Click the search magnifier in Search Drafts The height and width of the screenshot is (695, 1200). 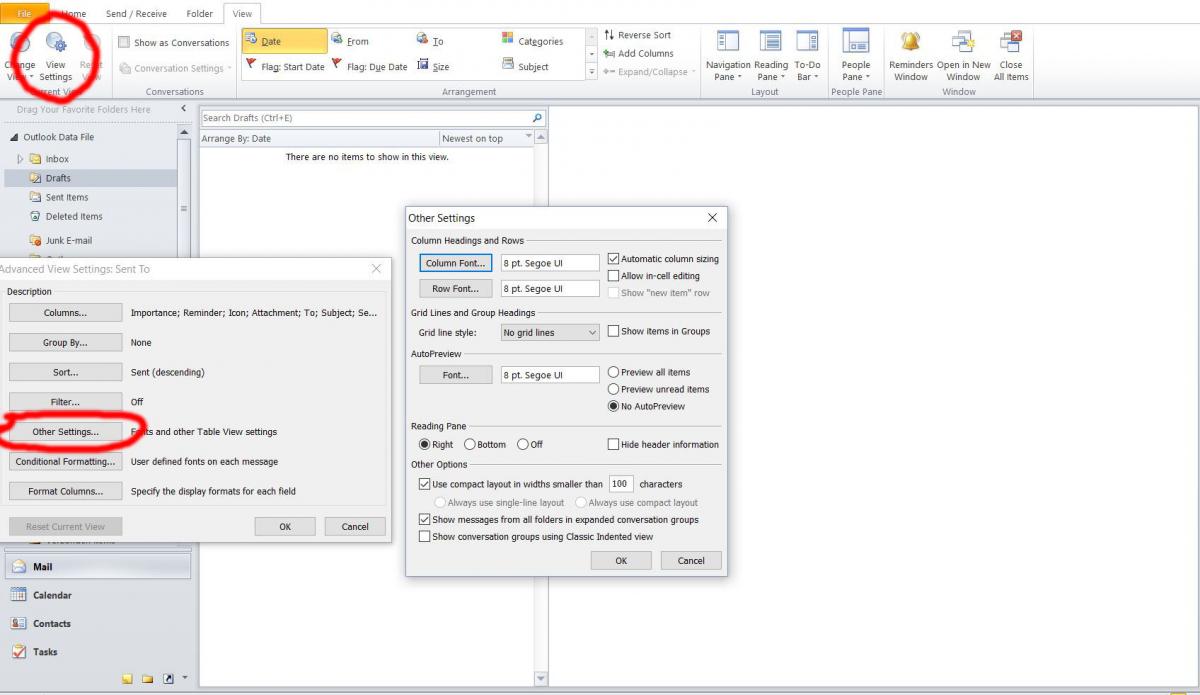[x=537, y=118]
